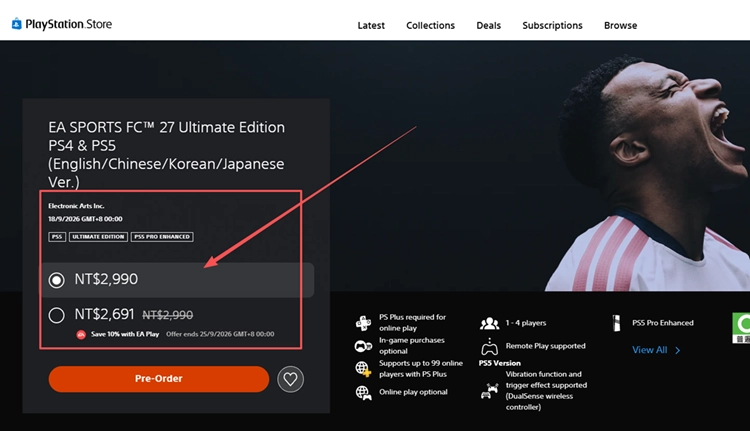750x431 pixels.
Task: Click the PS Plus required for online play text
Action: click(412, 323)
